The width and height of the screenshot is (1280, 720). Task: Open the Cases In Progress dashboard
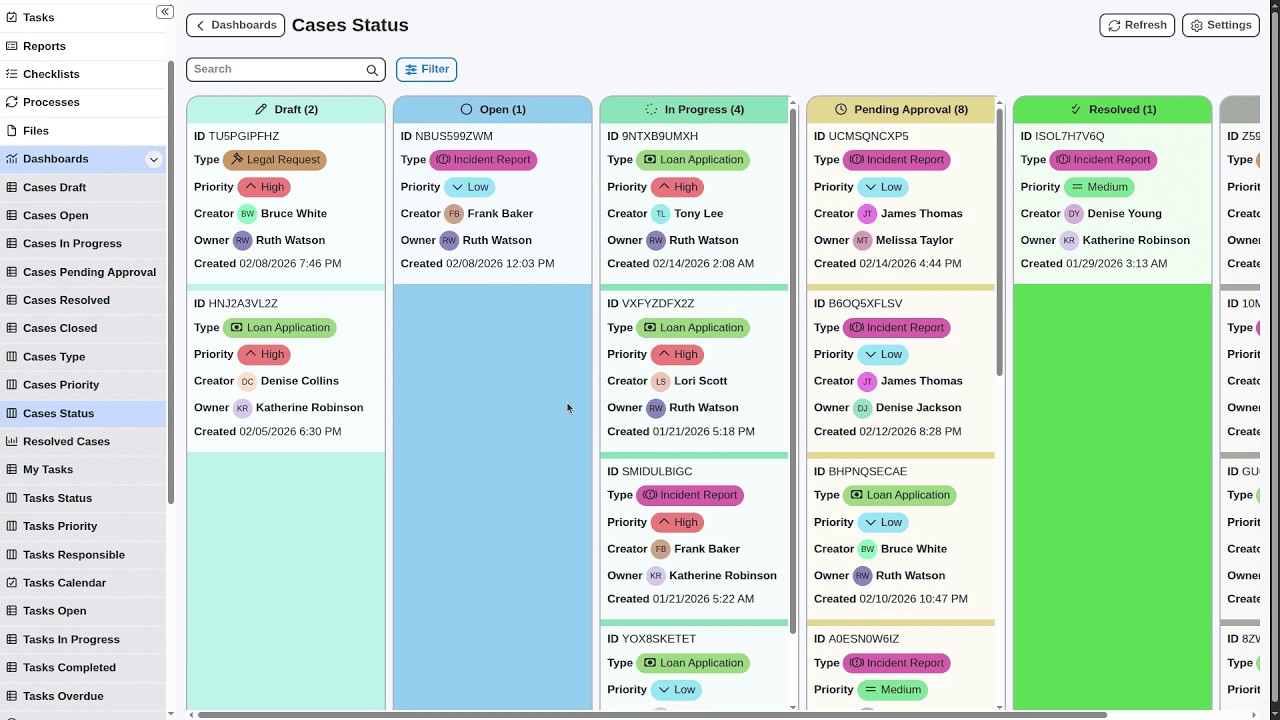[x=83, y=243]
